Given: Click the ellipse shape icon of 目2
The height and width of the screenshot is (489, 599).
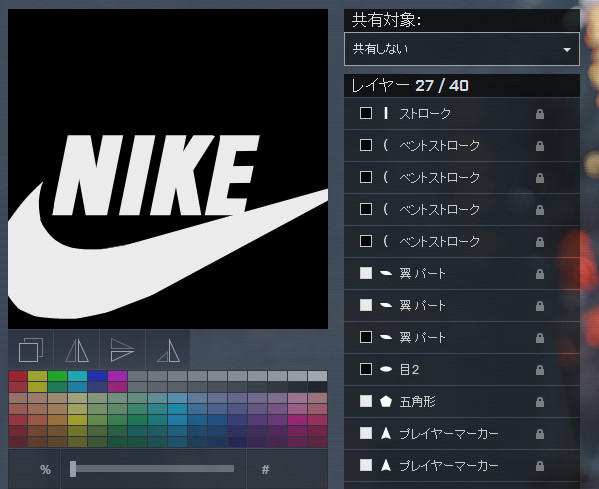Looking at the screenshot, I should click(x=386, y=369).
